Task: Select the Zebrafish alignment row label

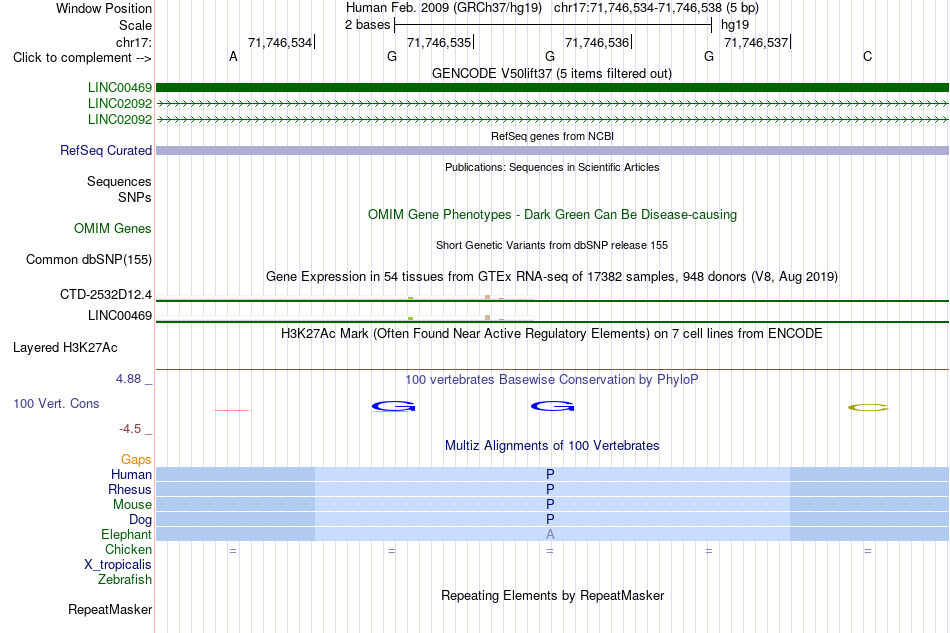Action: tap(125, 580)
